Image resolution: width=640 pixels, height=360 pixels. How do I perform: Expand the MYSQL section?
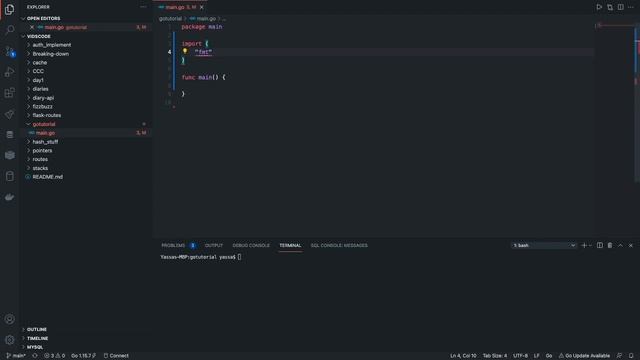[x=35, y=347]
